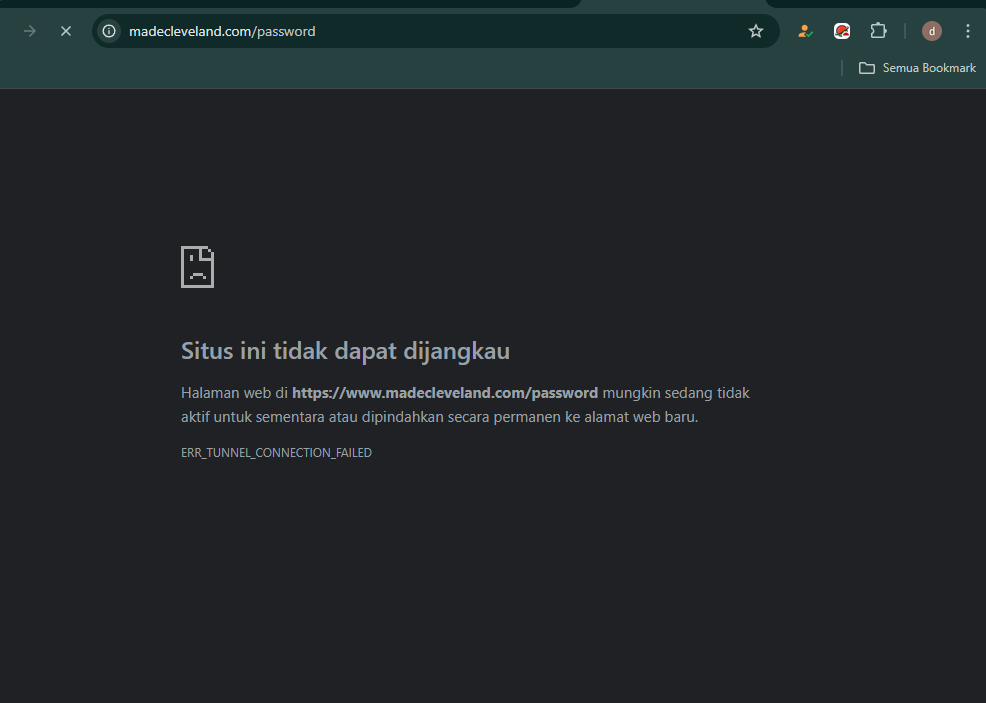Screen dimensions: 986x703
Task: Click the forward navigation arrow
Action: pos(30,31)
